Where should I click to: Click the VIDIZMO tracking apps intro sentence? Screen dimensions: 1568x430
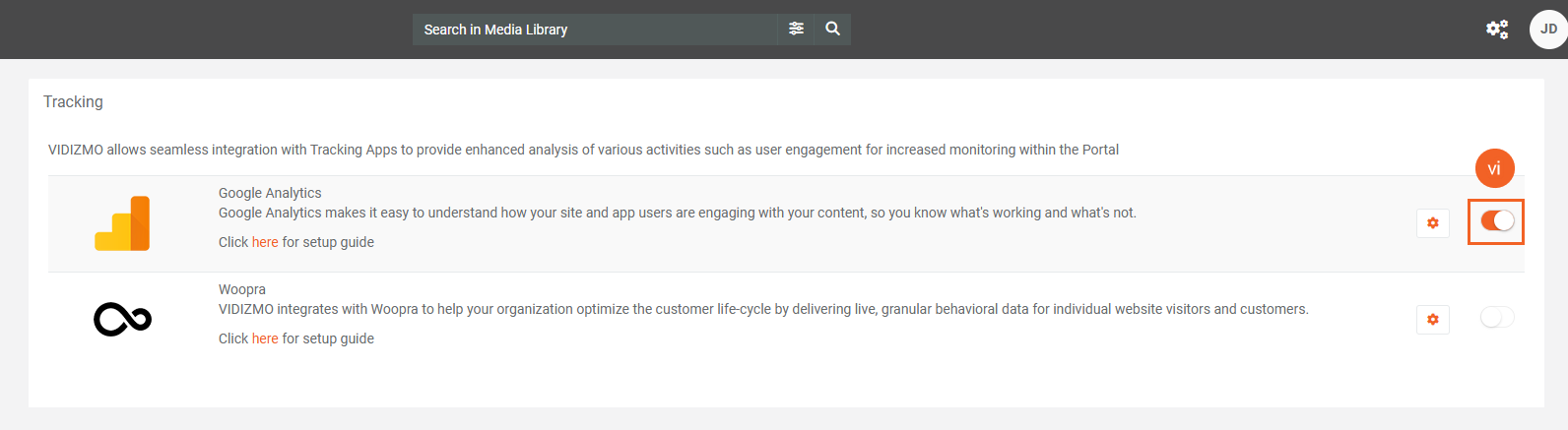583,150
